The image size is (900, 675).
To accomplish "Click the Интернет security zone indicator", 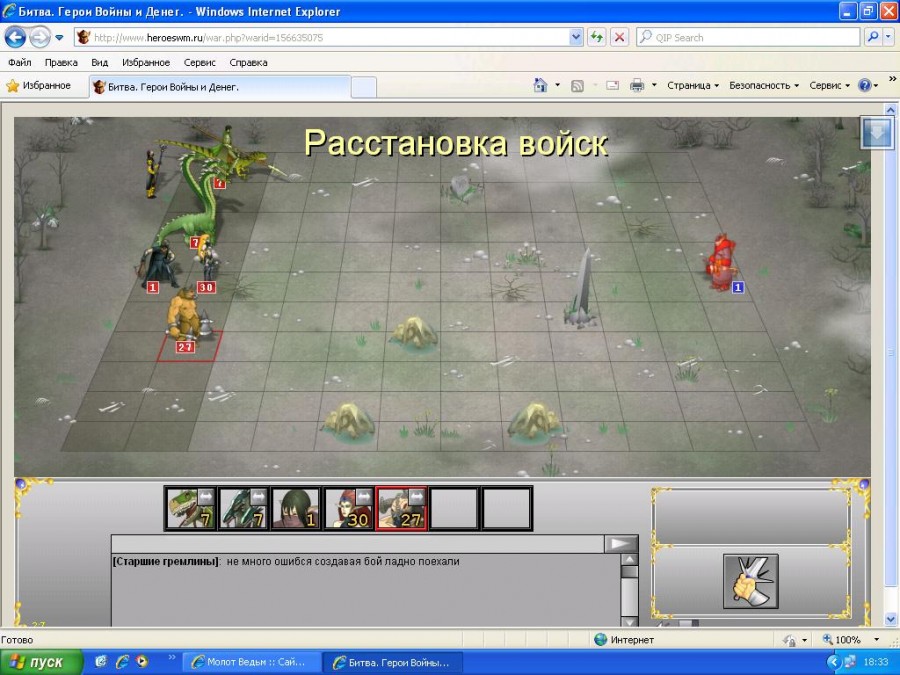I will 624,639.
